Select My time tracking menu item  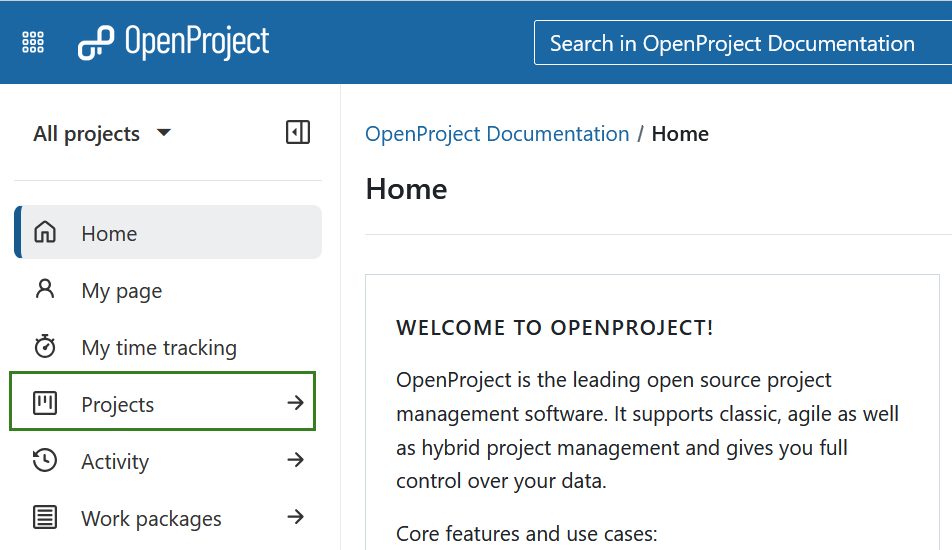[159, 348]
